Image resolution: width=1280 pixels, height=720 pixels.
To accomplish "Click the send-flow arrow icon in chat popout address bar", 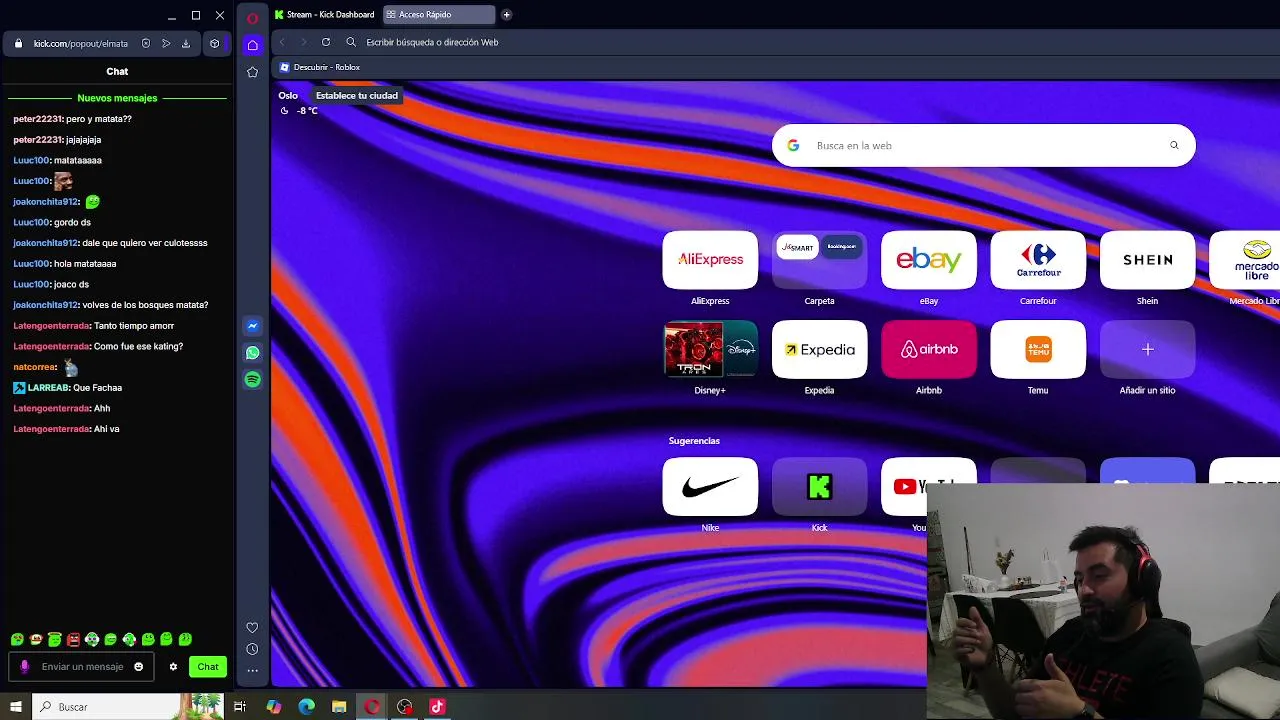I will pyautogui.click(x=165, y=44).
